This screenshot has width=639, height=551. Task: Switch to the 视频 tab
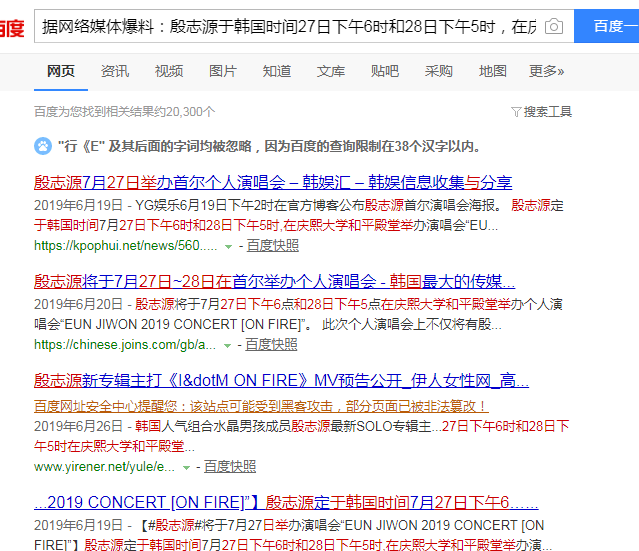(169, 71)
